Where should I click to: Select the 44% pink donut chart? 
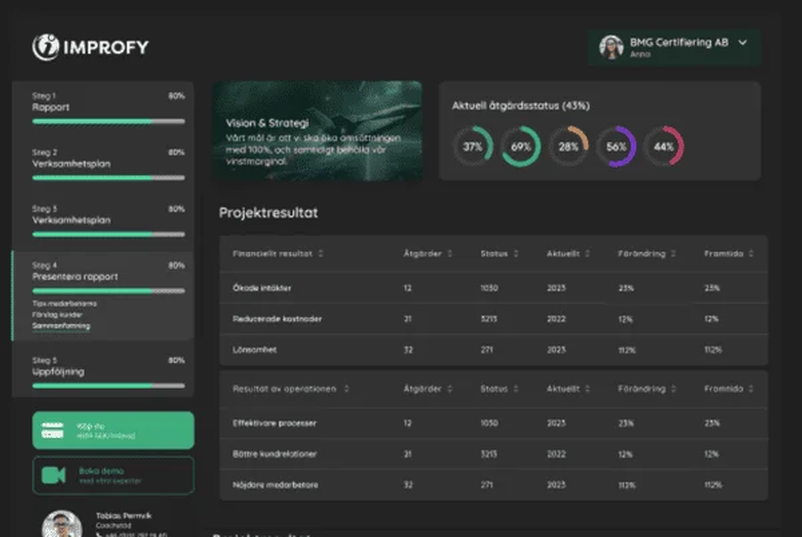pyautogui.click(x=664, y=146)
